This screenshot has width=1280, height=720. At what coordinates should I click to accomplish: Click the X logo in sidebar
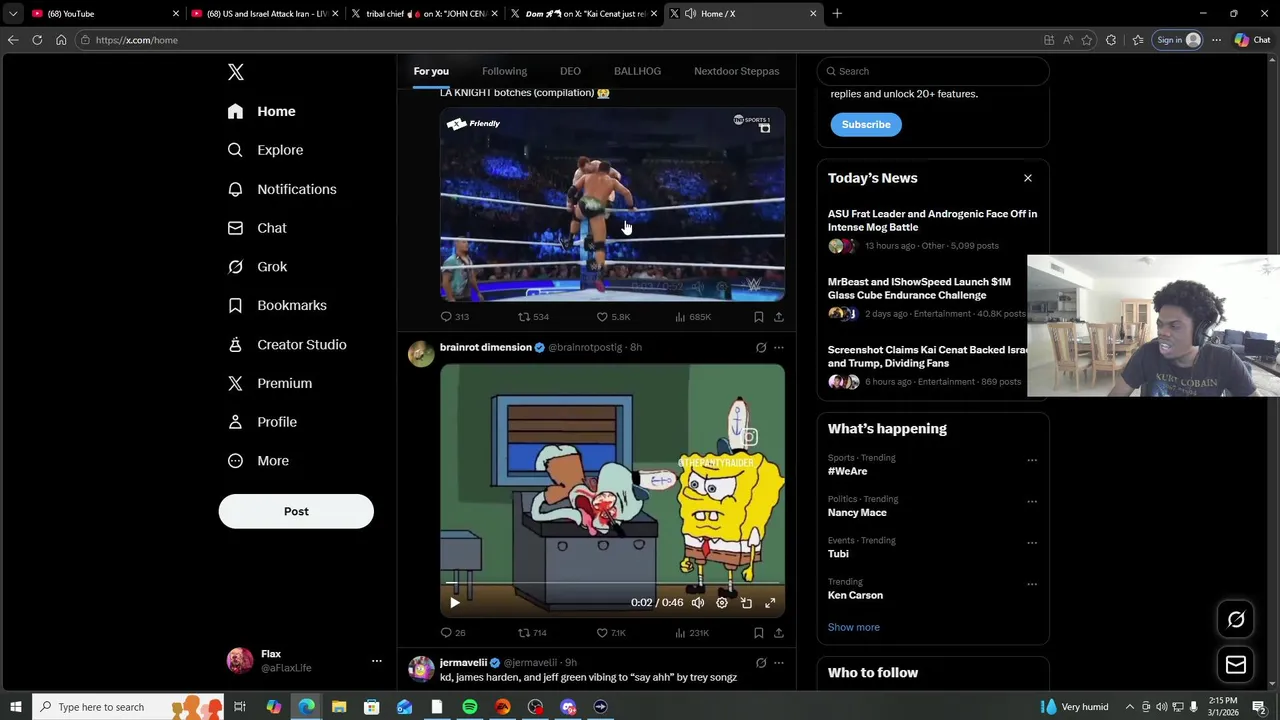(236, 72)
